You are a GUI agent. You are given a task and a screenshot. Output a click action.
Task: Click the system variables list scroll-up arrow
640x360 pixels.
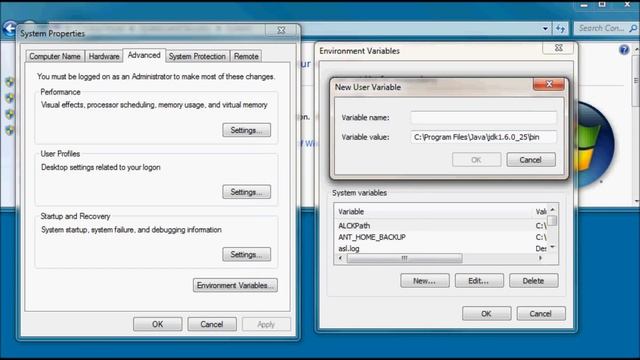click(552, 209)
